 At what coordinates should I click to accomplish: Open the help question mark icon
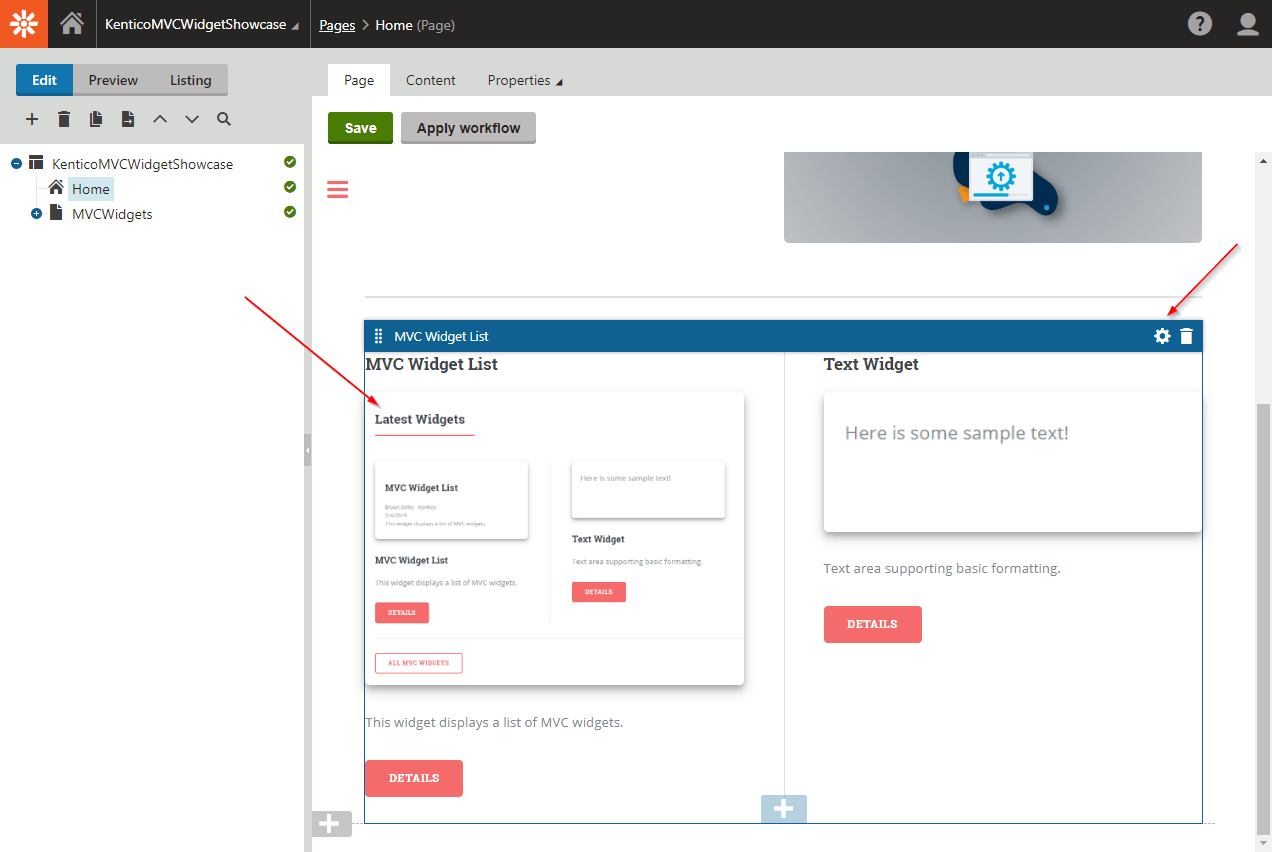click(x=1200, y=24)
